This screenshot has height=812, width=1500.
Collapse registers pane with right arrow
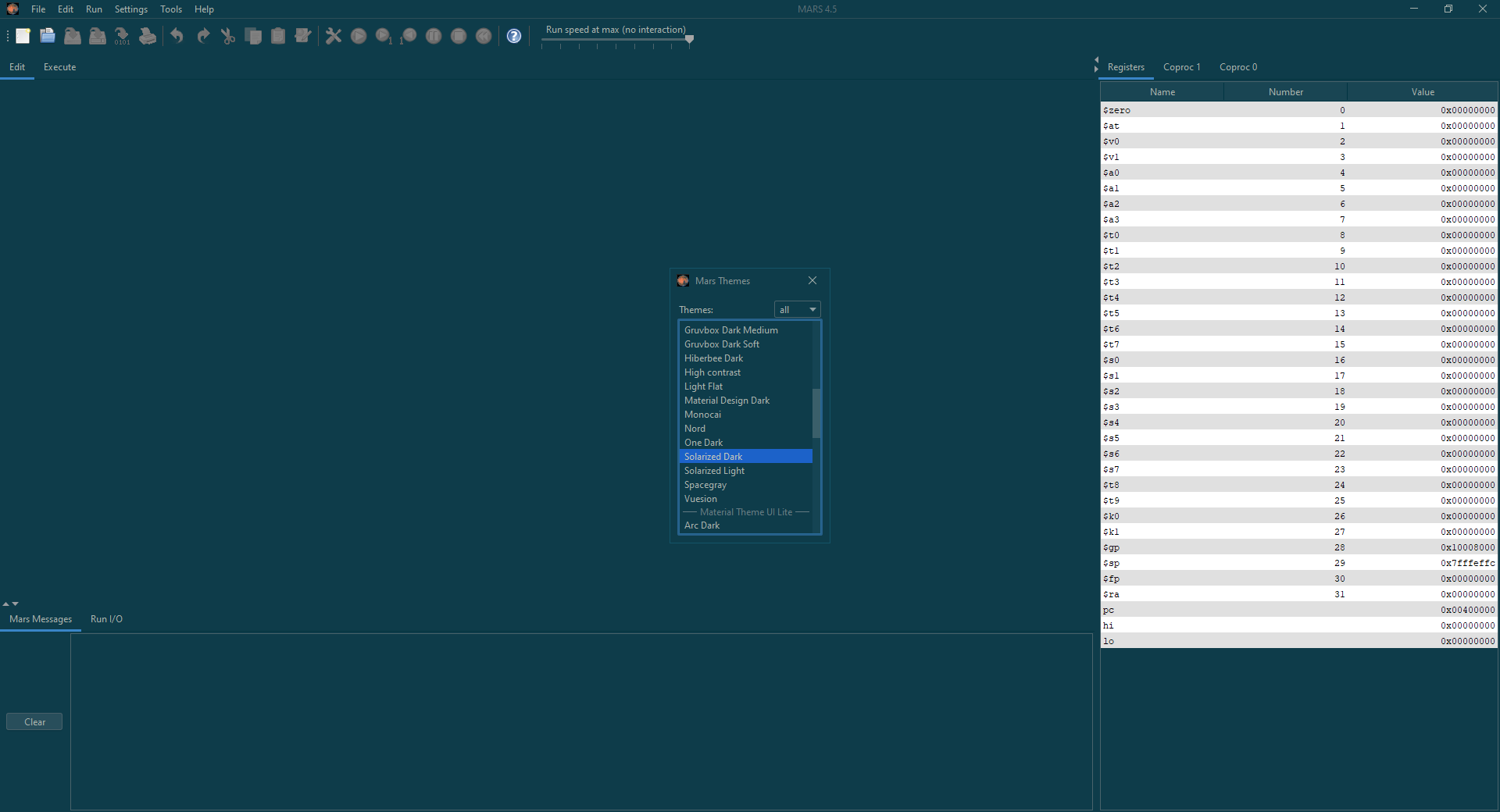coord(1096,69)
